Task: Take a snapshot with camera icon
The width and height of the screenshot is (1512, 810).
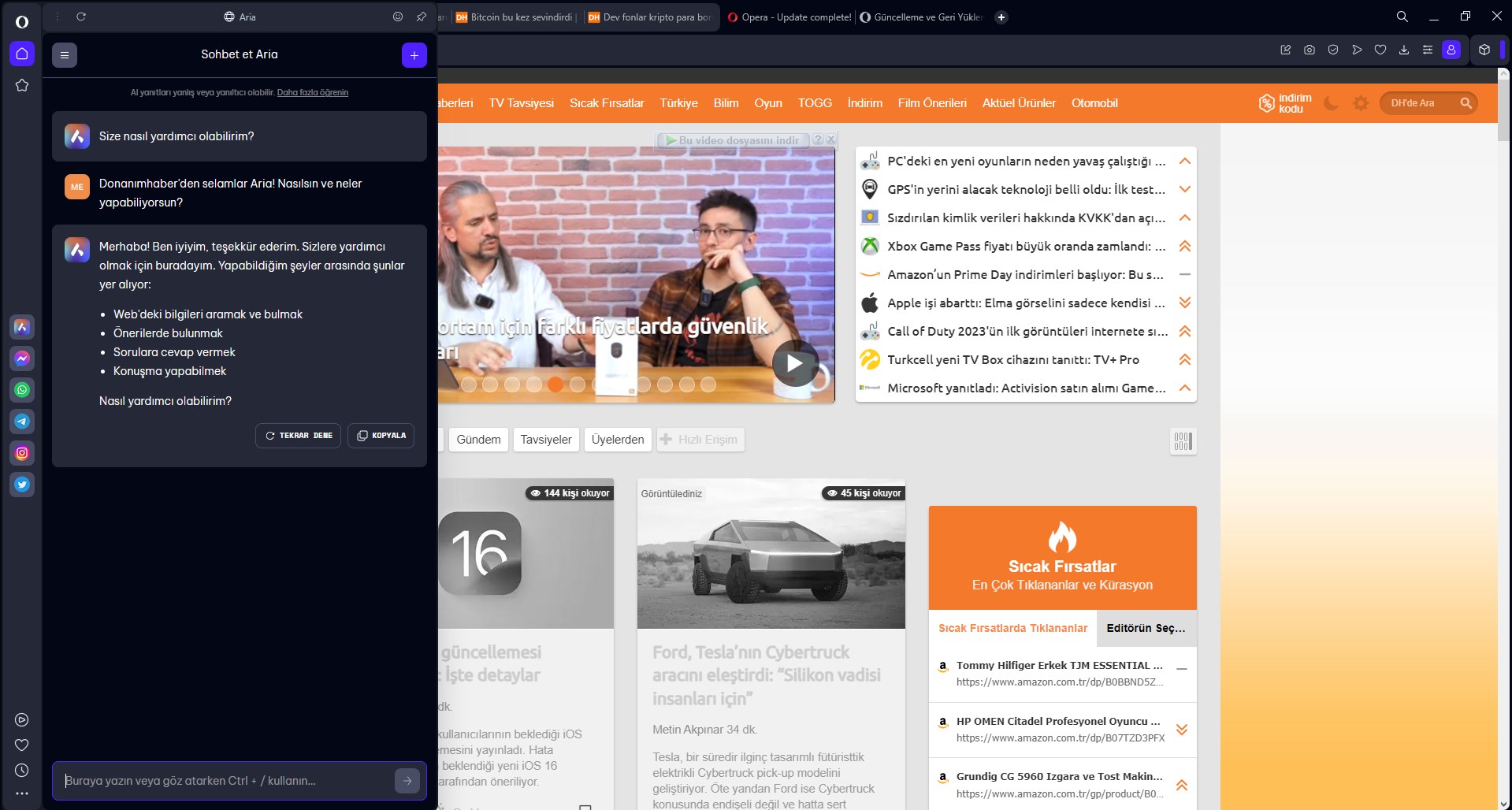Action: pos(1310,50)
